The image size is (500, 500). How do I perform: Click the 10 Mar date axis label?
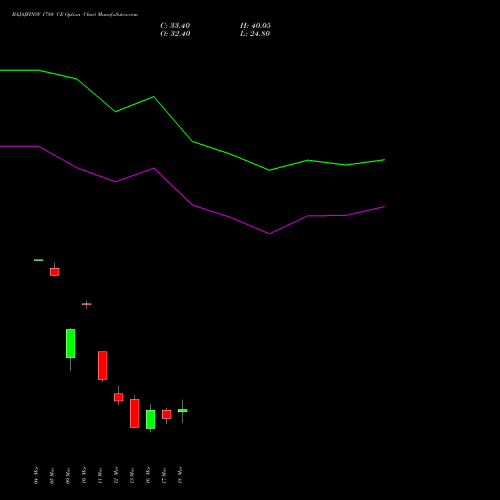point(84,475)
